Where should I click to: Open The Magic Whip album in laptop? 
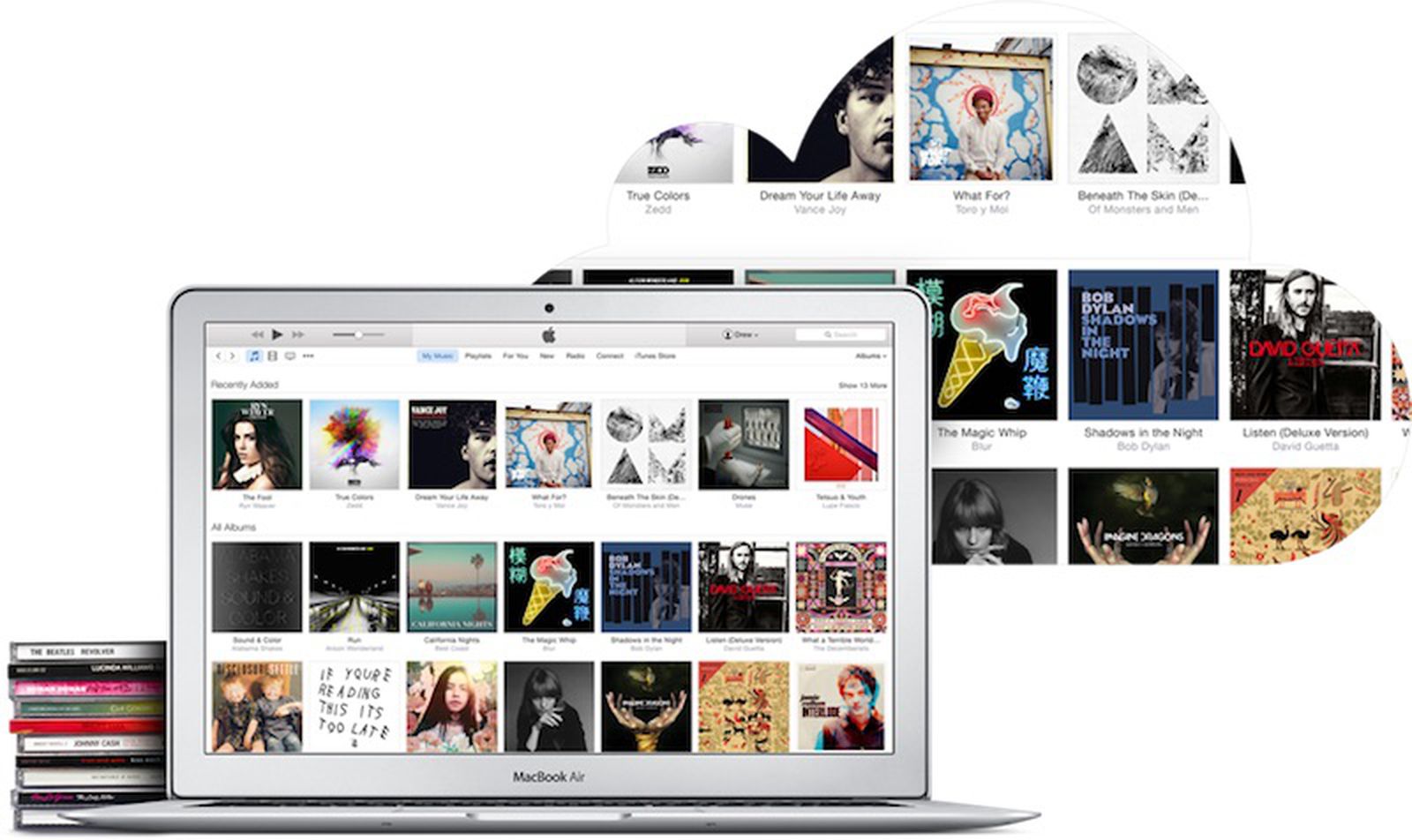click(548, 587)
